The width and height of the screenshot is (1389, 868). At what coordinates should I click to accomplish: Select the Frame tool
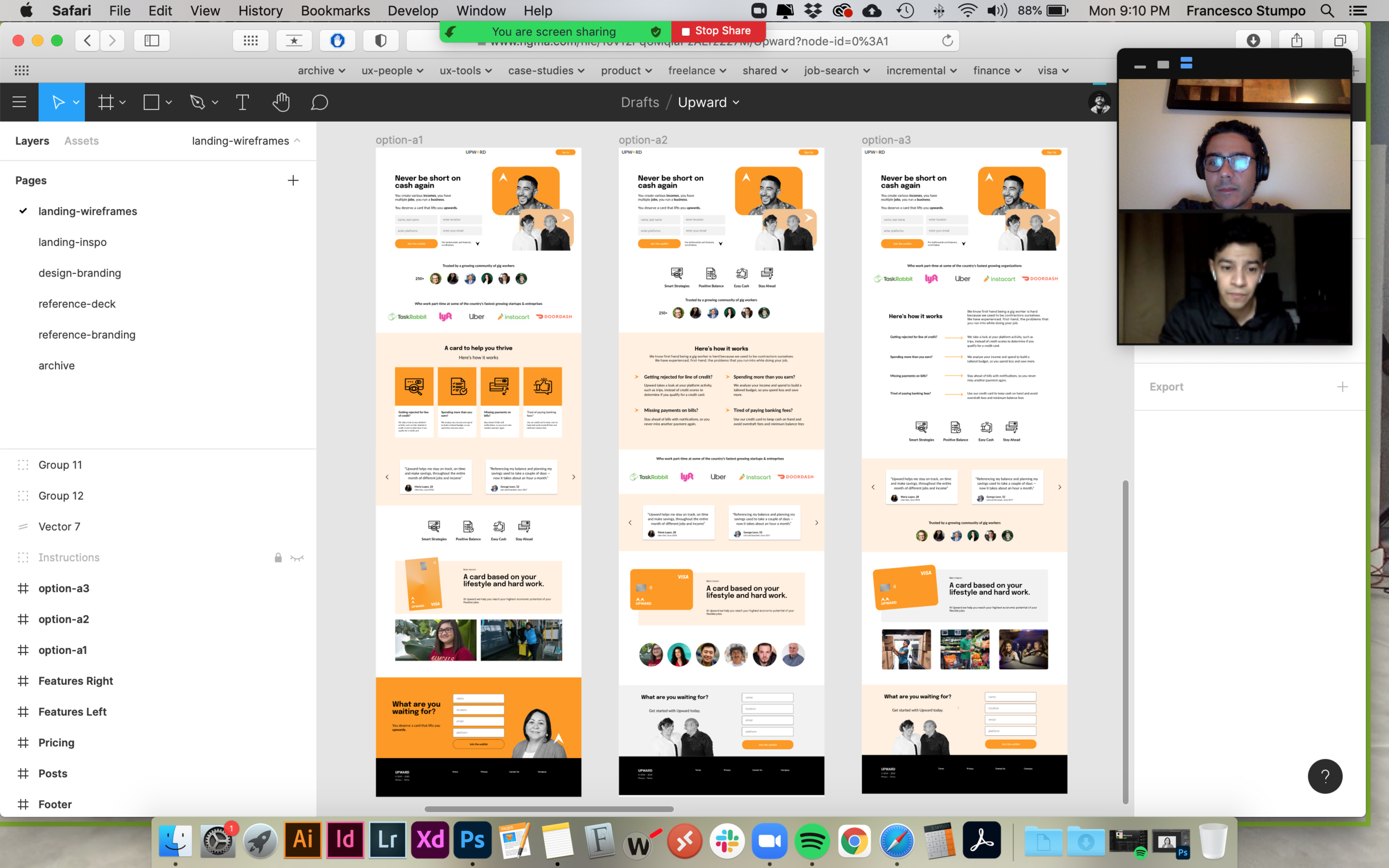tap(106, 102)
